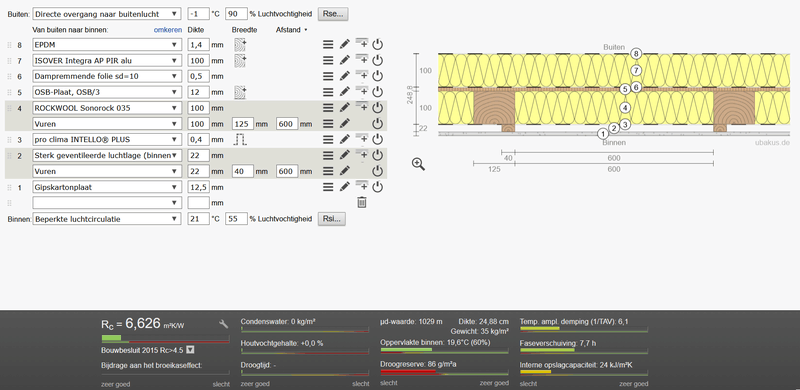Click the Faseverschuiving indicator bar
This screenshot has height=390, width=800.
tap(584, 350)
